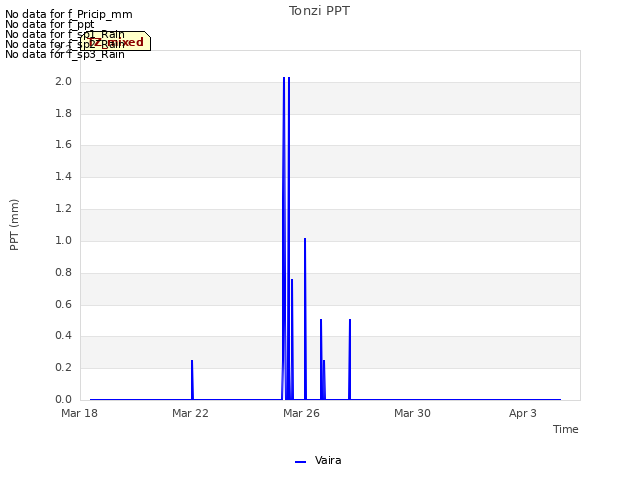This screenshot has height=480, width=640.
Task: Click the 1.8 y-axis tick label
Action: pos(63,113)
